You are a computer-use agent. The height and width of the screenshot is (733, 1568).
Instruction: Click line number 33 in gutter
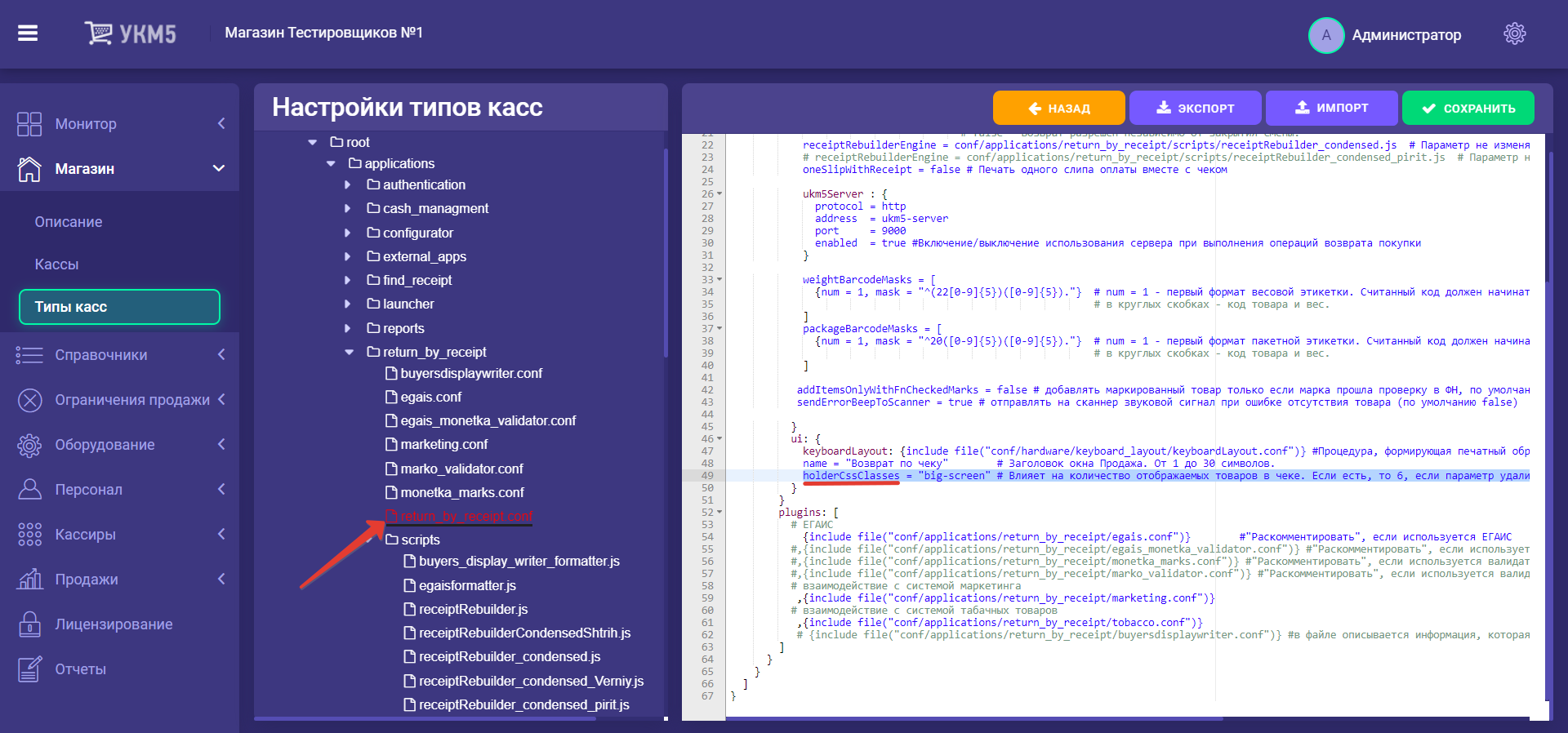tap(707, 280)
